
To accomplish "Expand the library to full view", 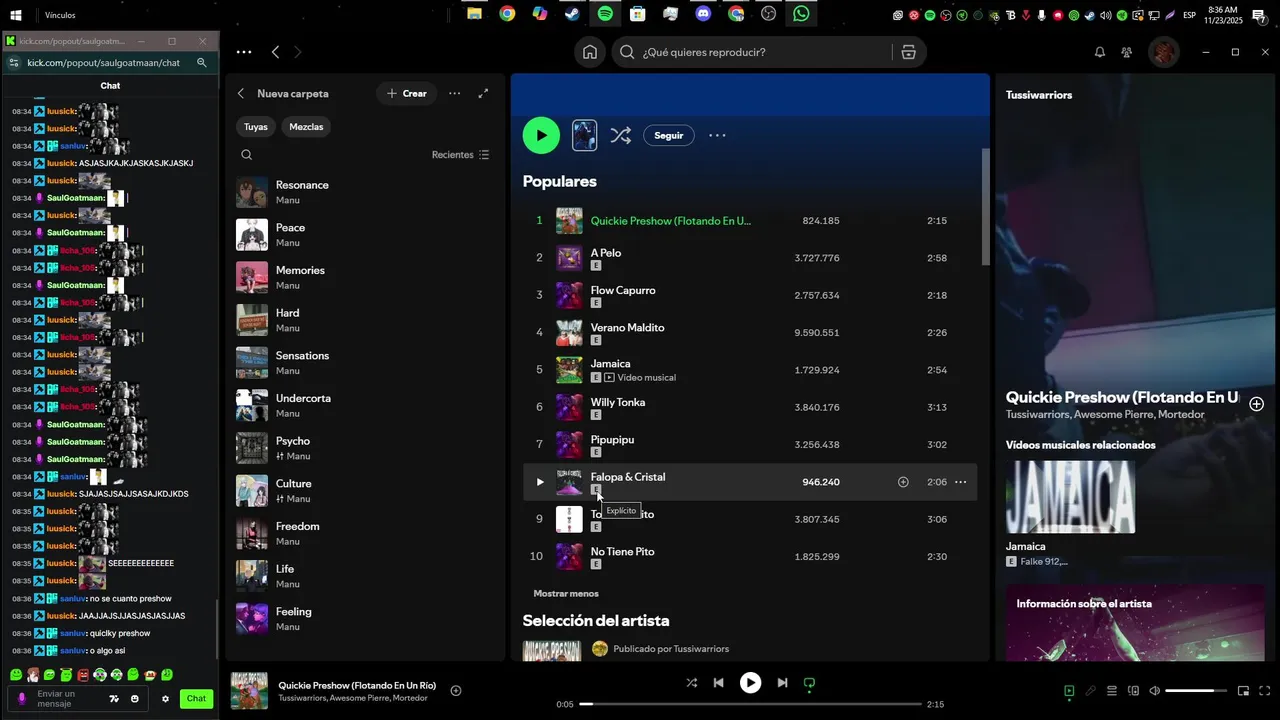I will click(x=484, y=93).
